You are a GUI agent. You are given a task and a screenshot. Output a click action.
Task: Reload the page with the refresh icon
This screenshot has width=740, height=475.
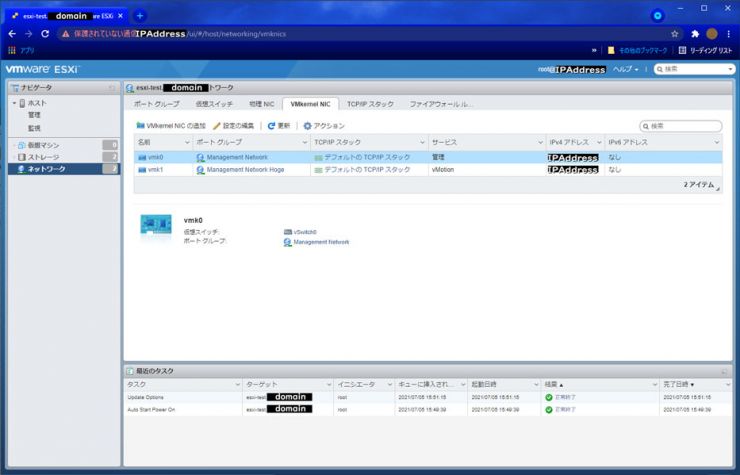click(x=45, y=34)
